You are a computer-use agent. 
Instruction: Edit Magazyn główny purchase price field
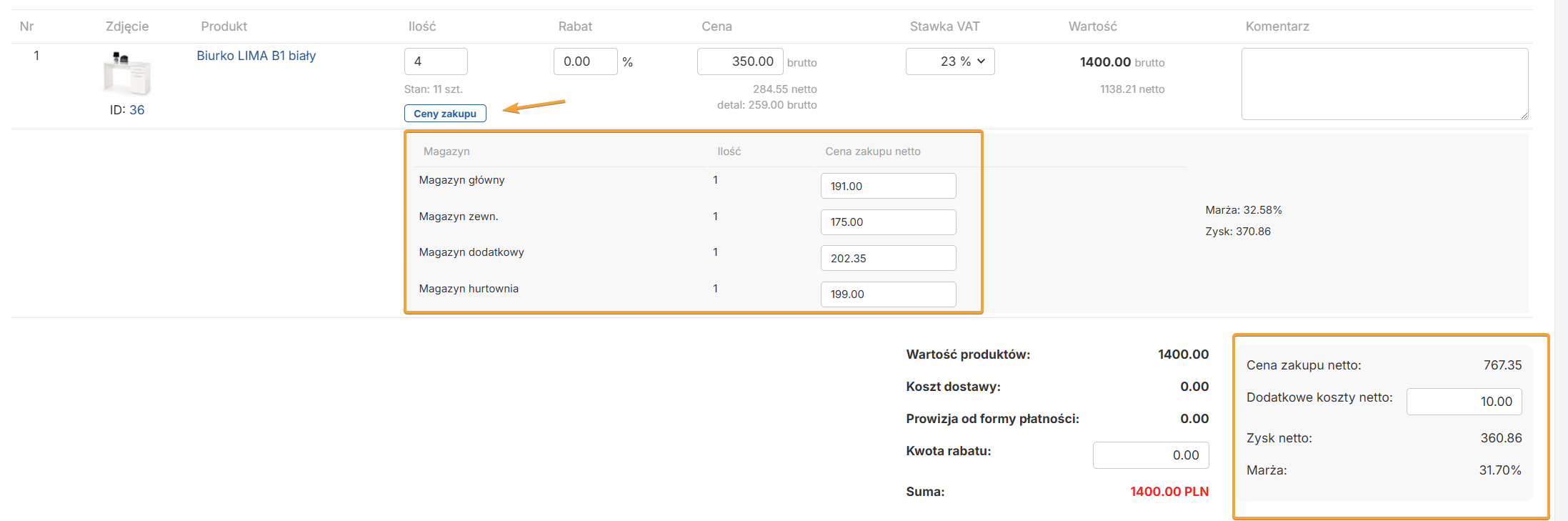[887, 186]
